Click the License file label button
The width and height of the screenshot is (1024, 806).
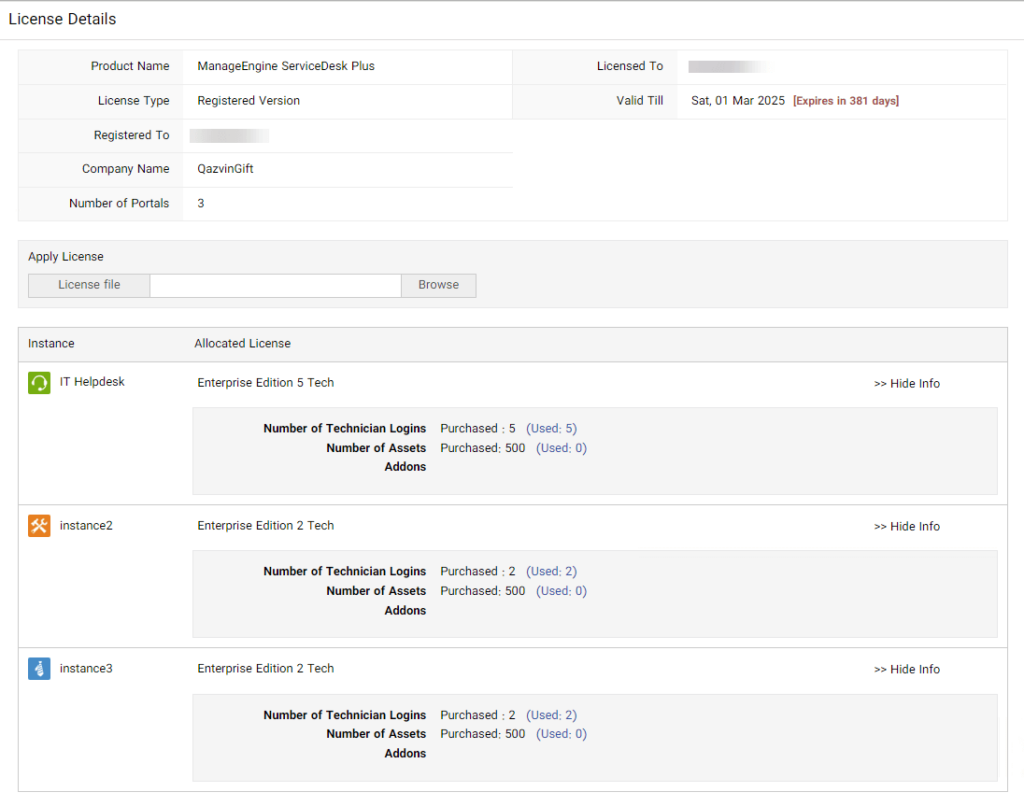coord(89,285)
